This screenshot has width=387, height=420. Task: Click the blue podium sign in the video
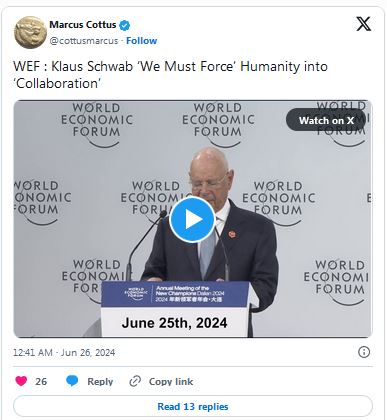pyautogui.click(x=175, y=294)
